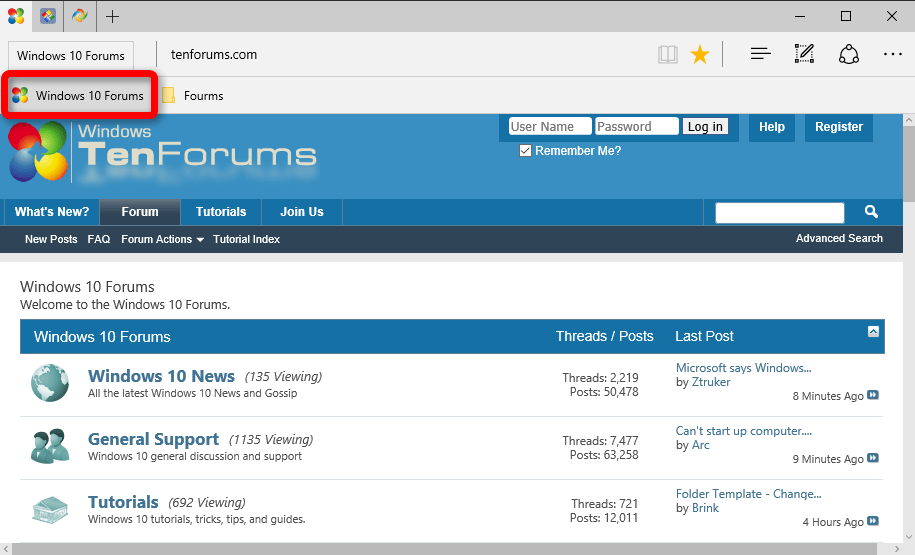This screenshot has height=555, width=915.
Task: Open "Can't start up computer...." thread
Action: 743,431
